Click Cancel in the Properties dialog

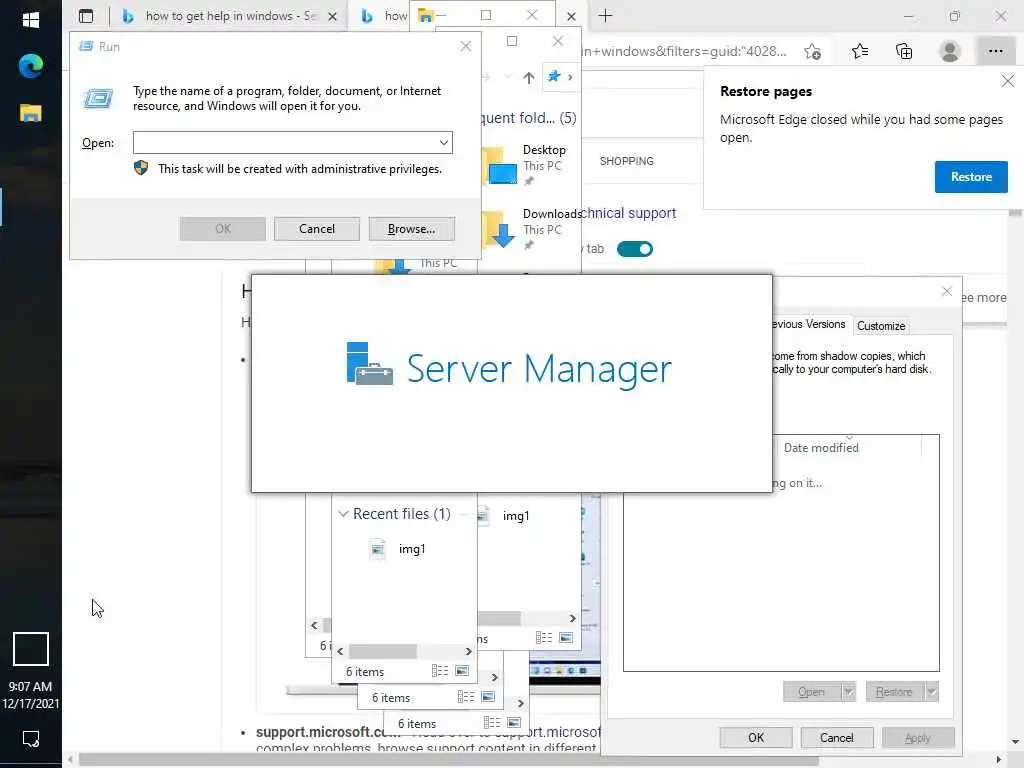point(837,737)
